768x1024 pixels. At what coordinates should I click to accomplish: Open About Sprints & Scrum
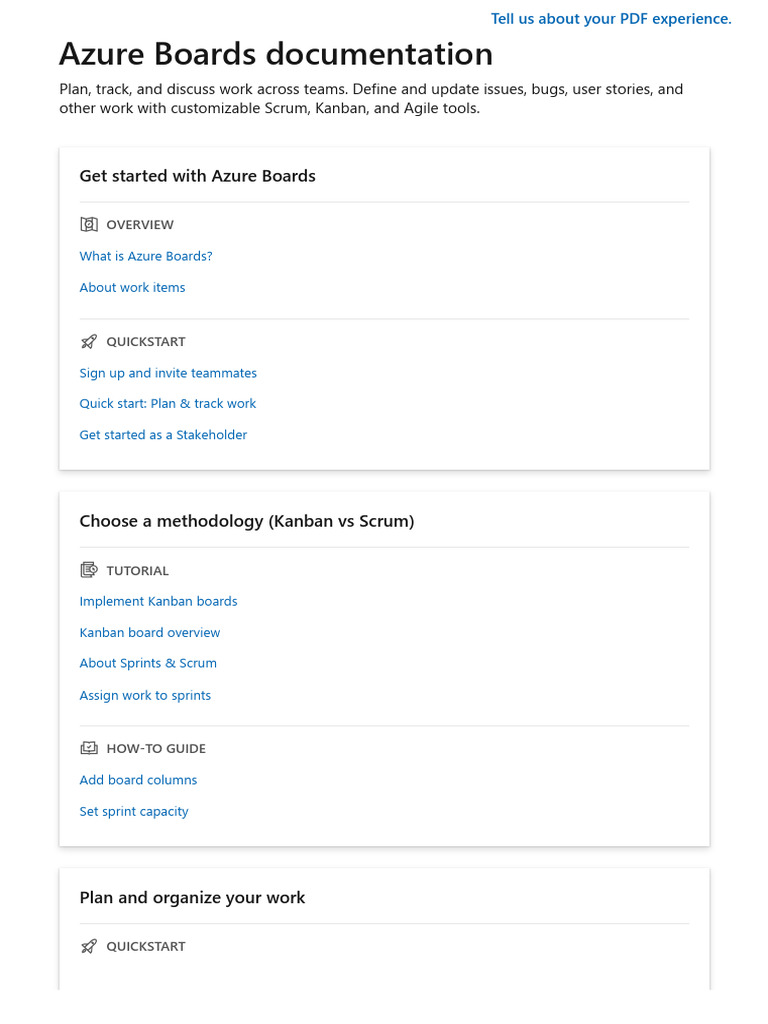pos(148,663)
